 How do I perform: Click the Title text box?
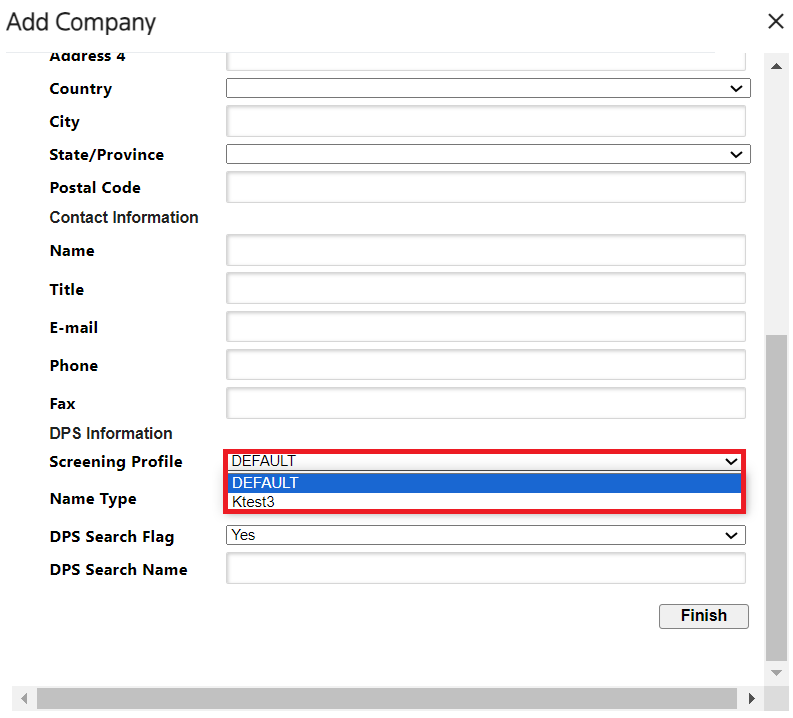point(485,290)
